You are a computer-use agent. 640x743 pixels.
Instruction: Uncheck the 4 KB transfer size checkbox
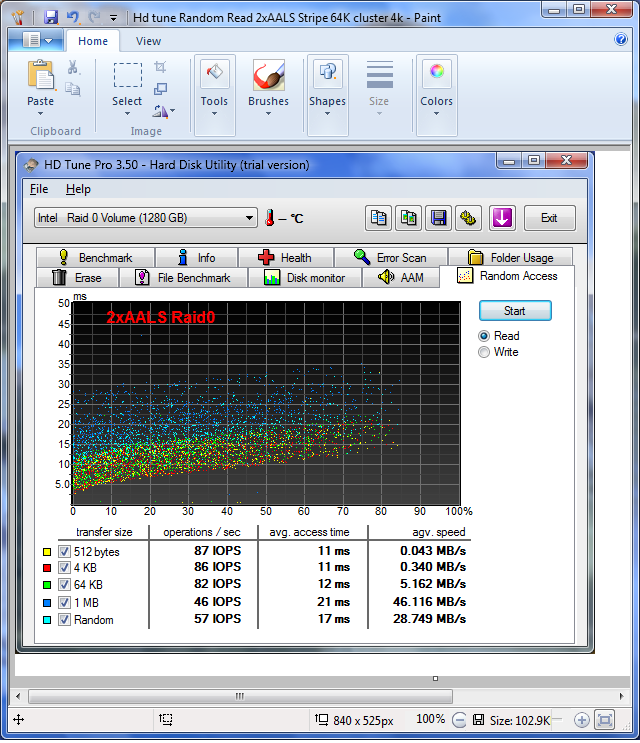point(64,568)
